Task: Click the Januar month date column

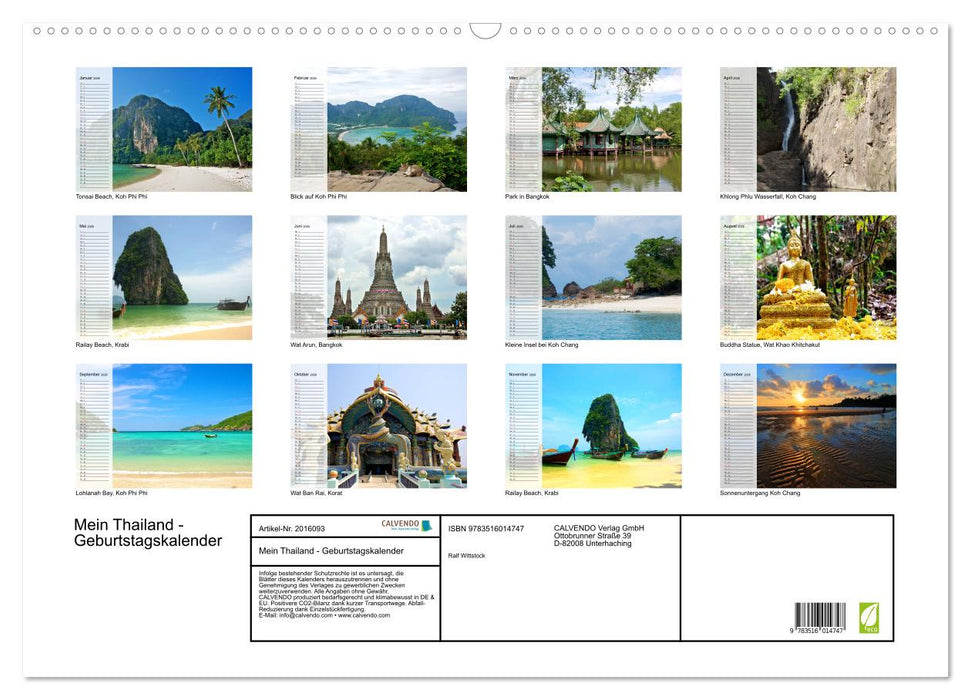Action: click(94, 129)
